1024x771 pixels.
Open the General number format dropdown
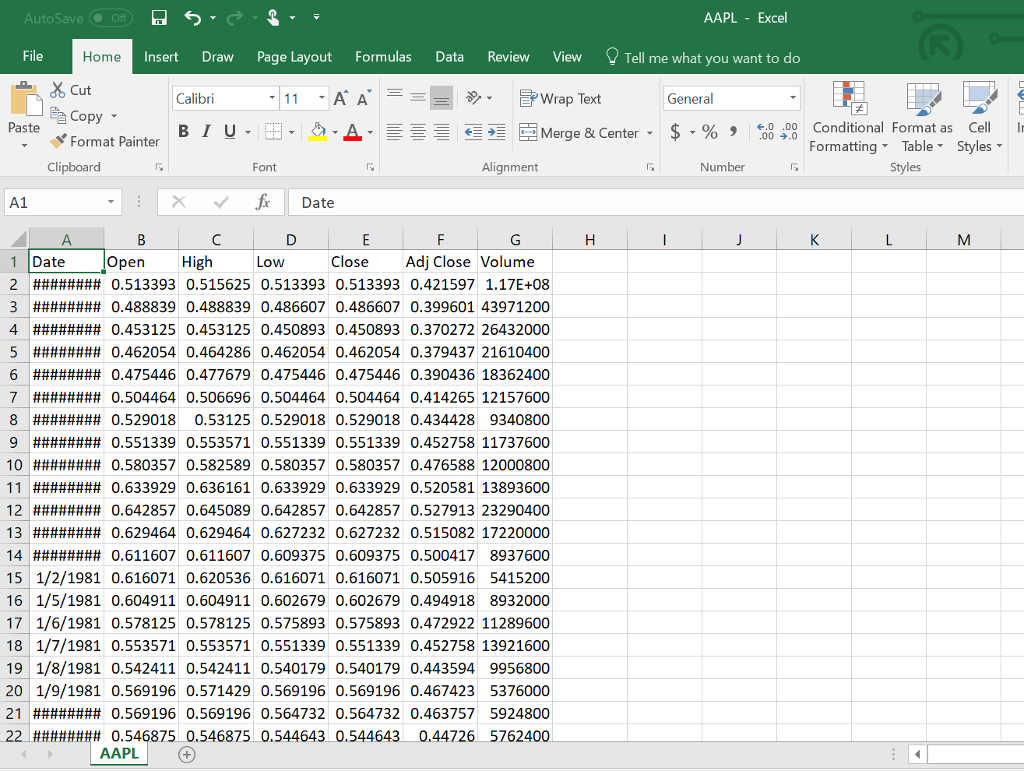pos(793,98)
